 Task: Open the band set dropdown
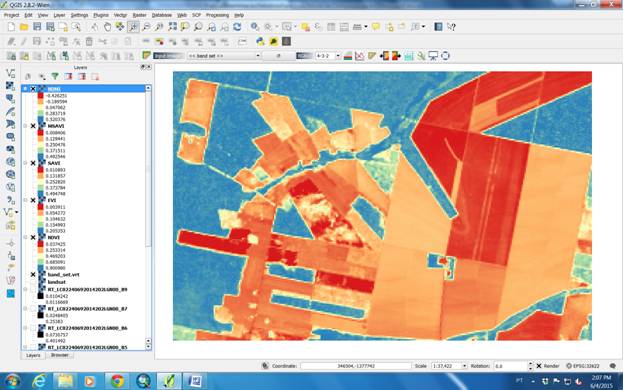pos(224,56)
